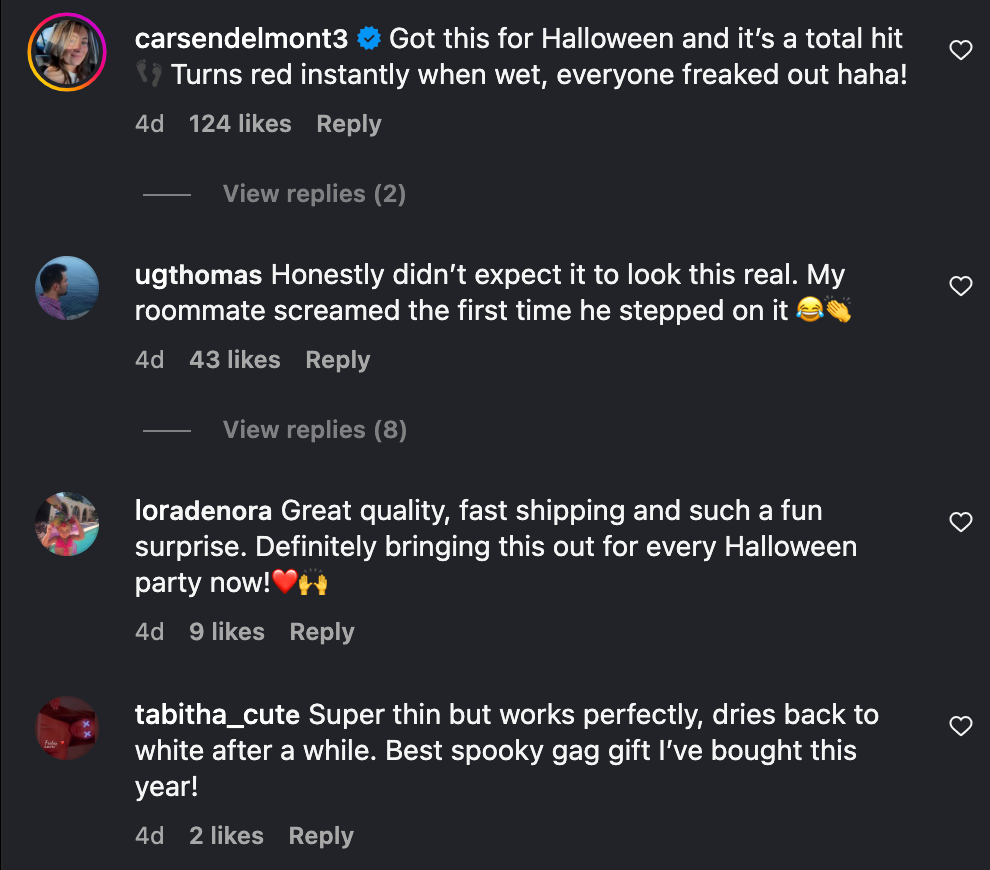Reply to loradenora's comment
Viewport: 990px width, 870px height.
click(x=321, y=632)
